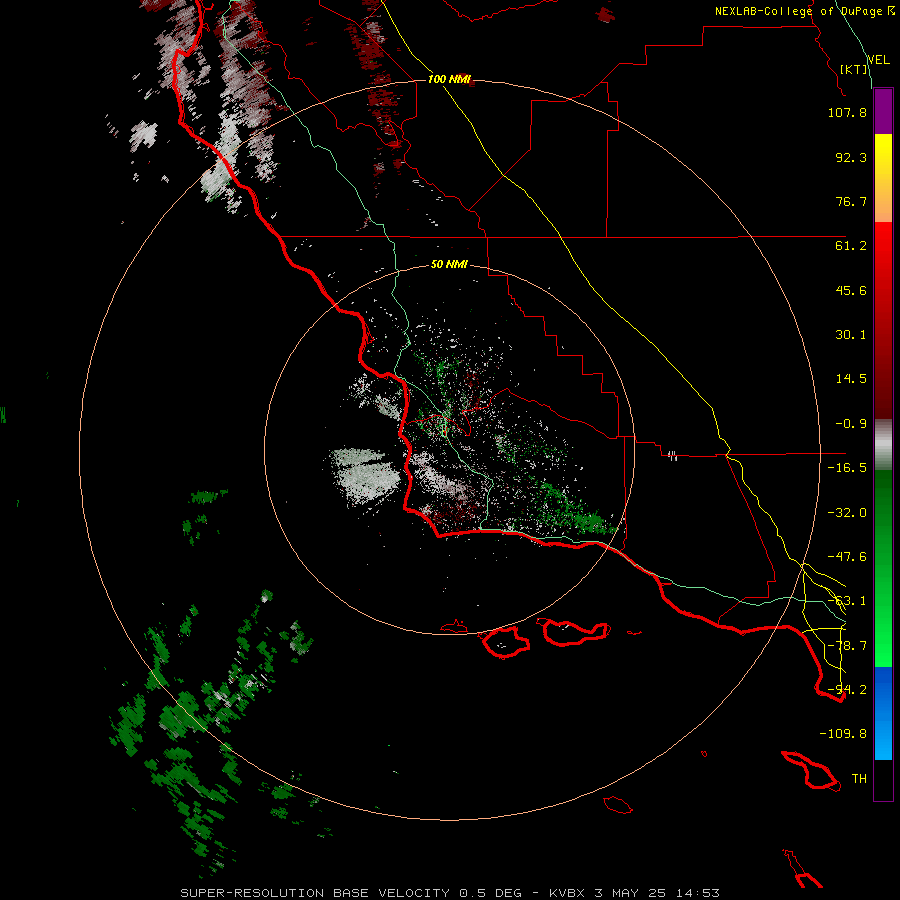Click the NEXLAB-College of DuPage title text

click(804, 11)
